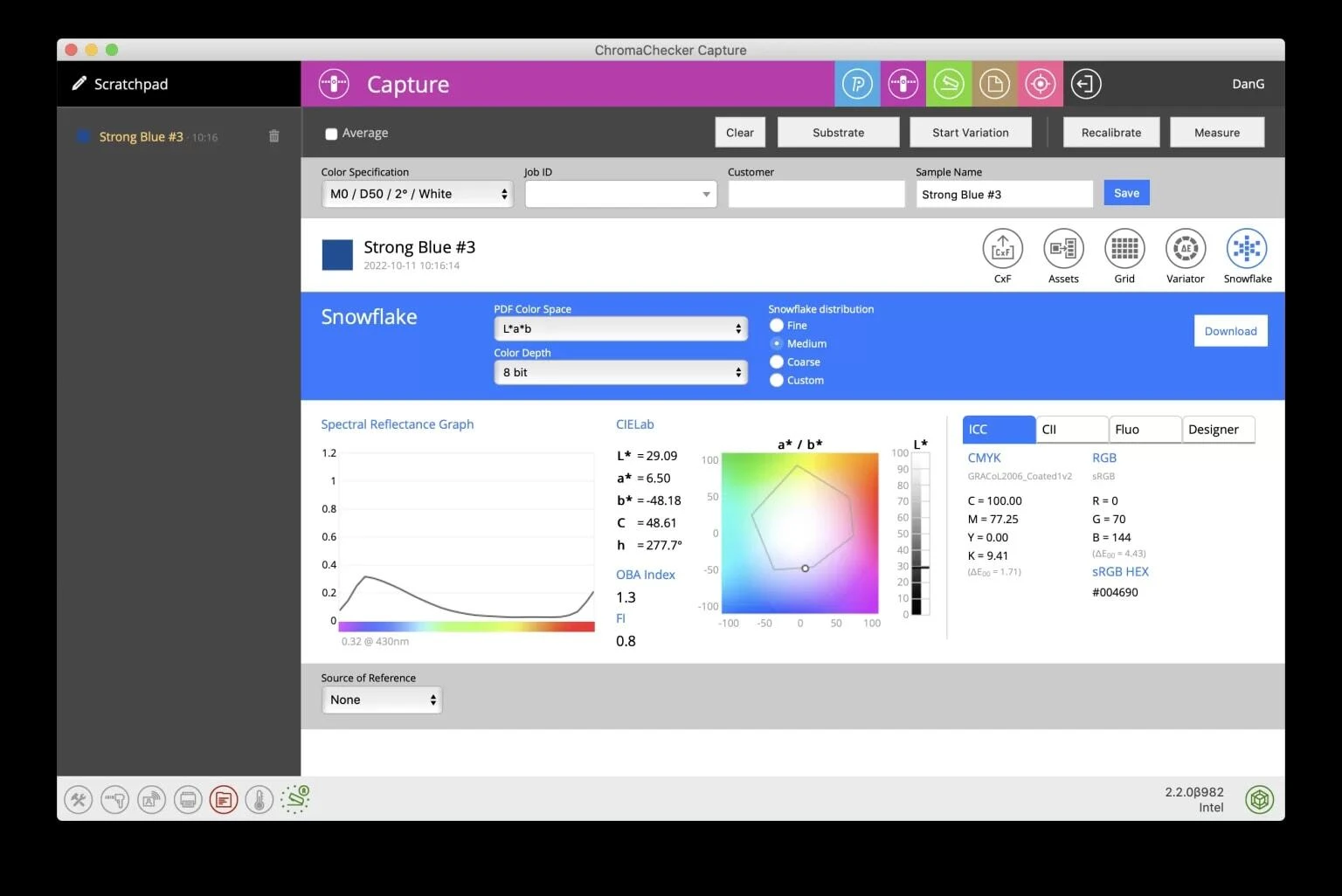The height and width of the screenshot is (896, 1342).
Task: Click the Substrate button
Action: [x=838, y=133]
